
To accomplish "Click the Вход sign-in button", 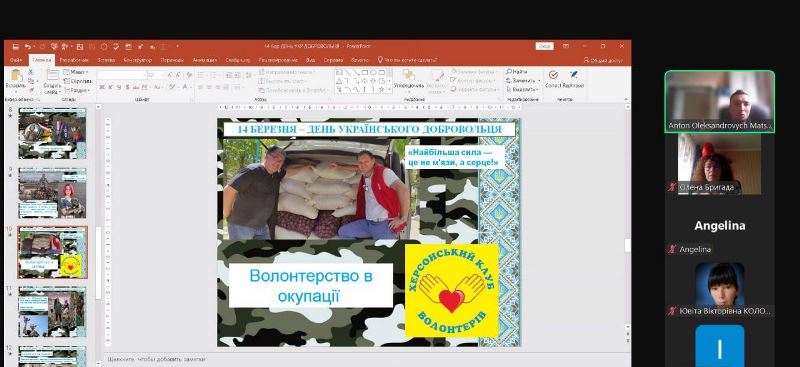I will pyautogui.click(x=544, y=46).
